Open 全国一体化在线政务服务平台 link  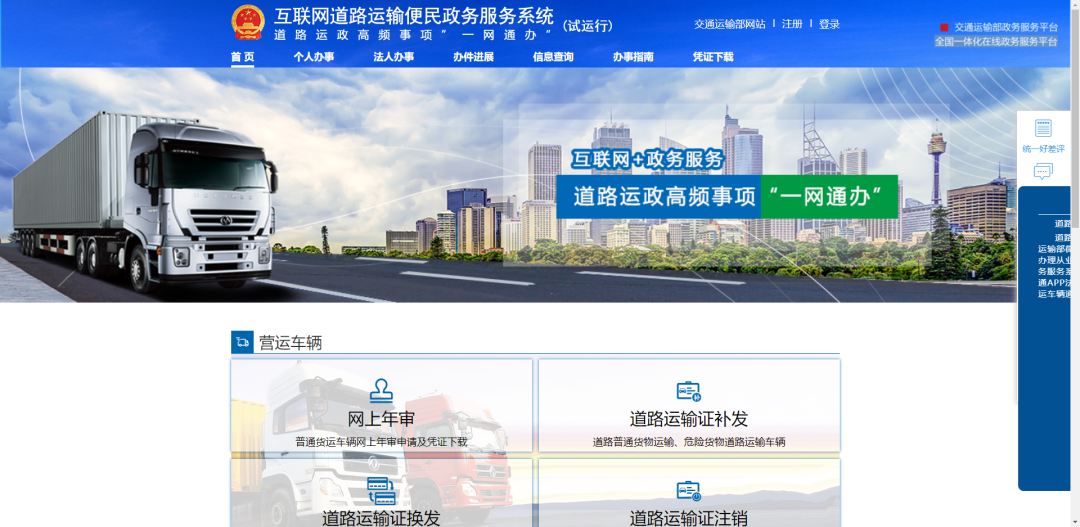(x=996, y=42)
